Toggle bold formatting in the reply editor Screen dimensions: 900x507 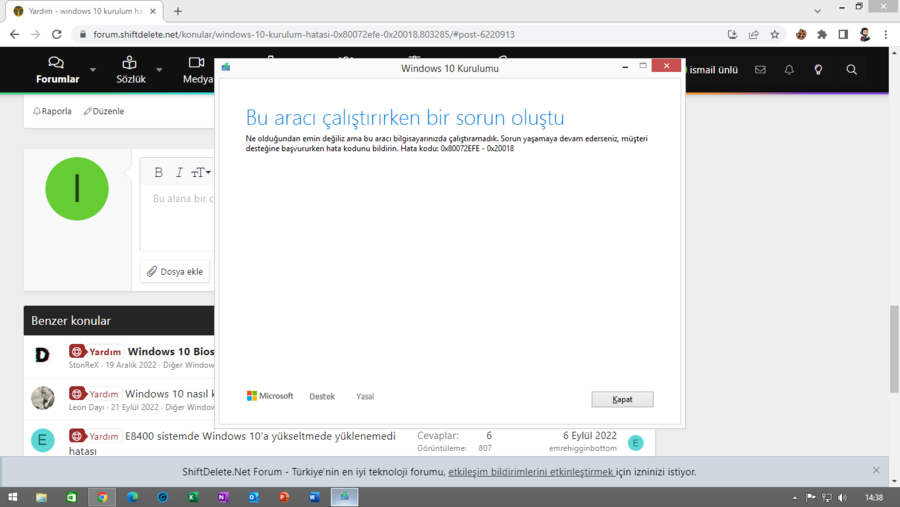pyautogui.click(x=158, y=172)
